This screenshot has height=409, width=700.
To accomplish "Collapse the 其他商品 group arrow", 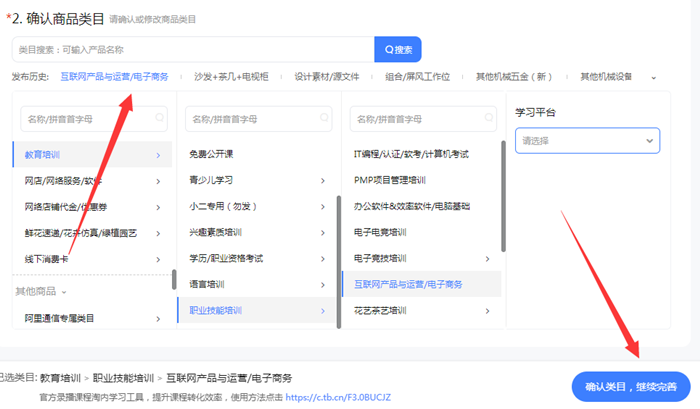I will pyautogui.click(x=64, y=292).
